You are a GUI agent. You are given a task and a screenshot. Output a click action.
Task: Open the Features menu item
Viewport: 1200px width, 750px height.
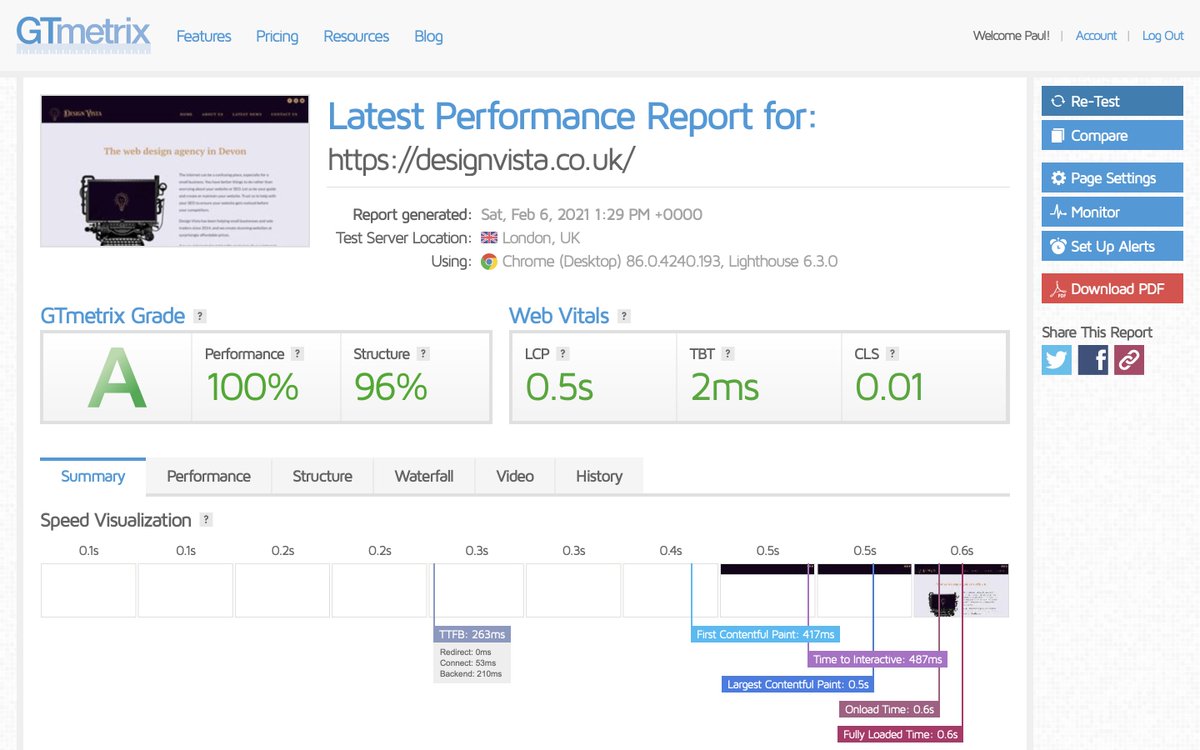pyautogui.click(x=203, y=36)
